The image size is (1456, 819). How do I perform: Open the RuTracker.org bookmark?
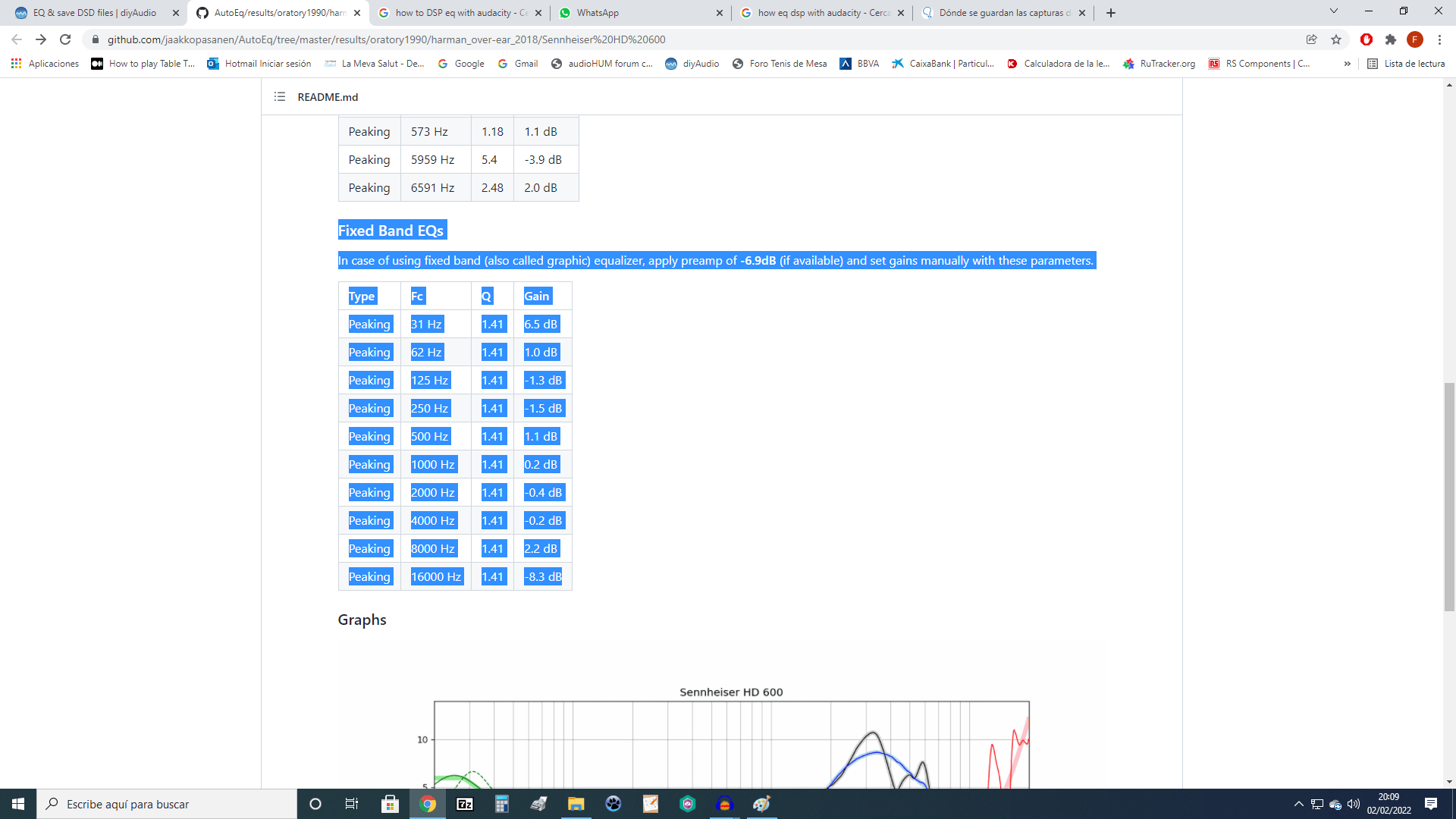1159,64
